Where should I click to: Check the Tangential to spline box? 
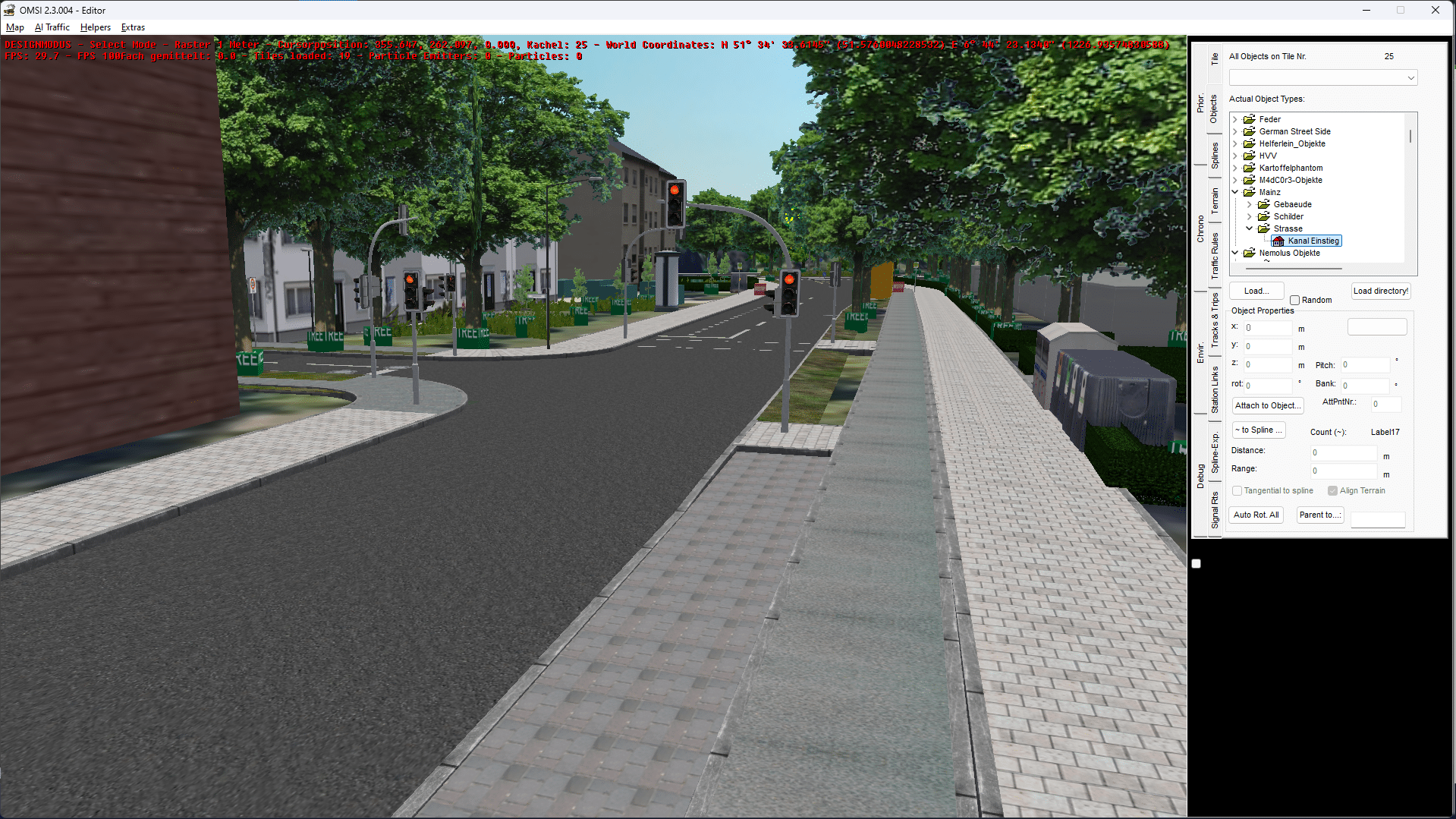tap(1237, 491)
